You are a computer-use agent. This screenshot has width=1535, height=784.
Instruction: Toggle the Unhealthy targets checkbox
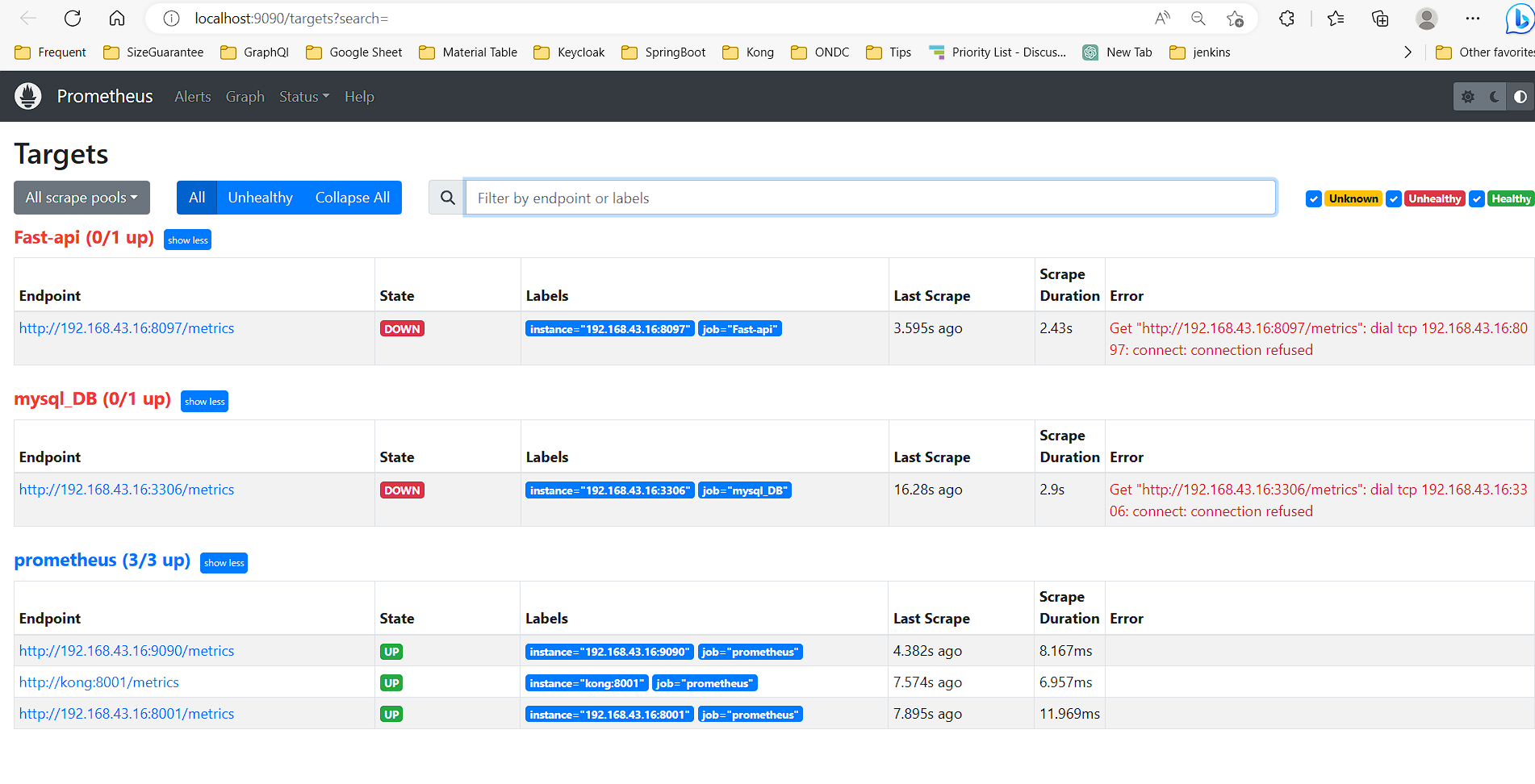(x=1394, y=199)
